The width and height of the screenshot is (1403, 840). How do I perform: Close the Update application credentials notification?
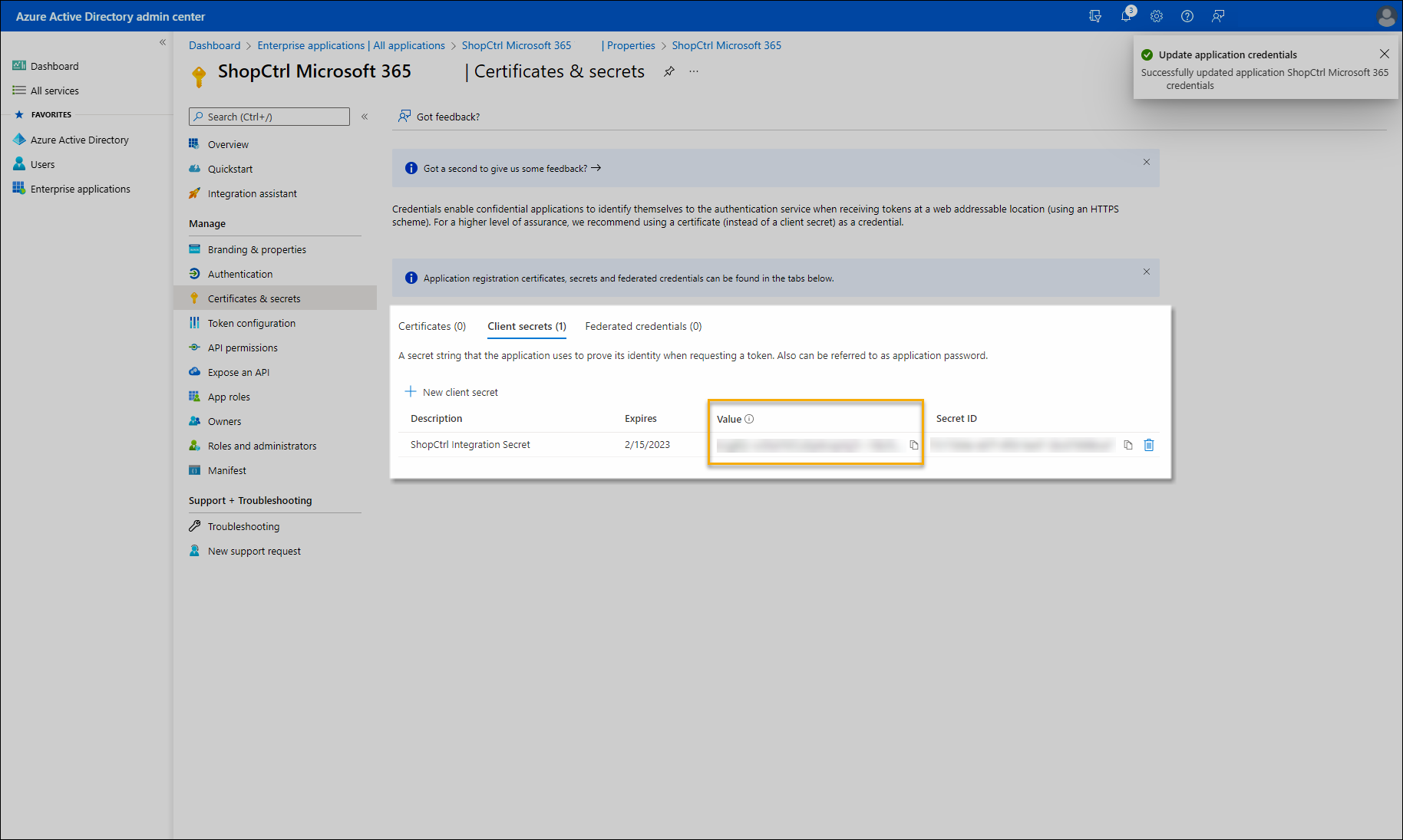click(x=1385, y=54)
